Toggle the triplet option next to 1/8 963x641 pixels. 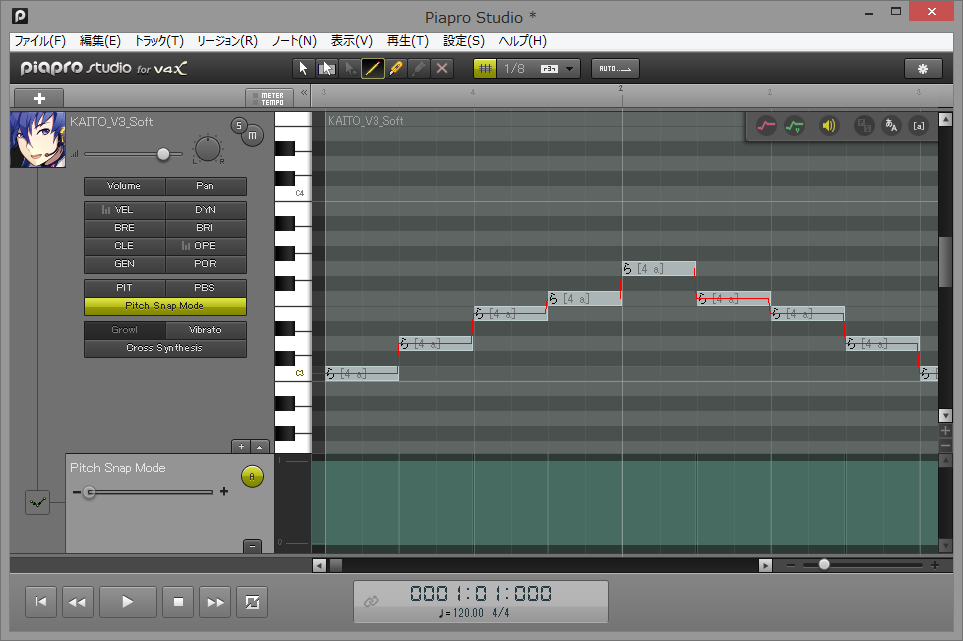549,69
